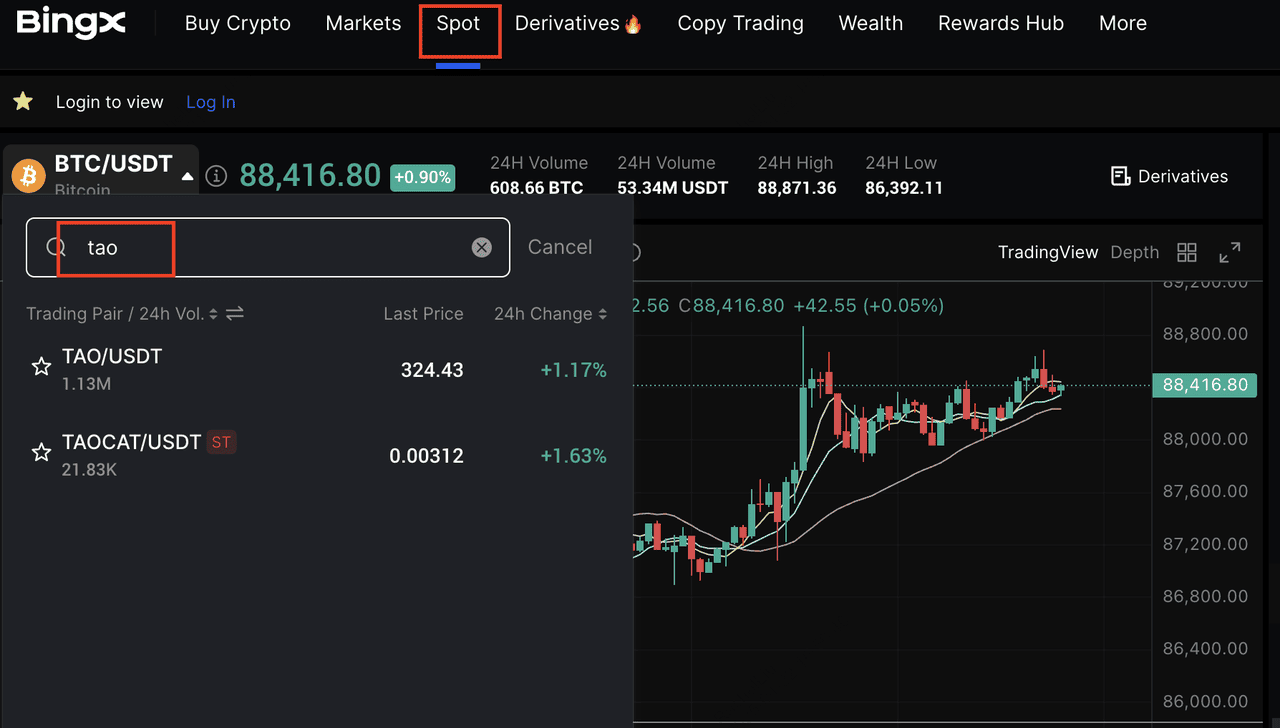Image resolution: width=1280 pixels, height=728 pixels.
Task: Select the Spot tab
Action: point(458,23)
